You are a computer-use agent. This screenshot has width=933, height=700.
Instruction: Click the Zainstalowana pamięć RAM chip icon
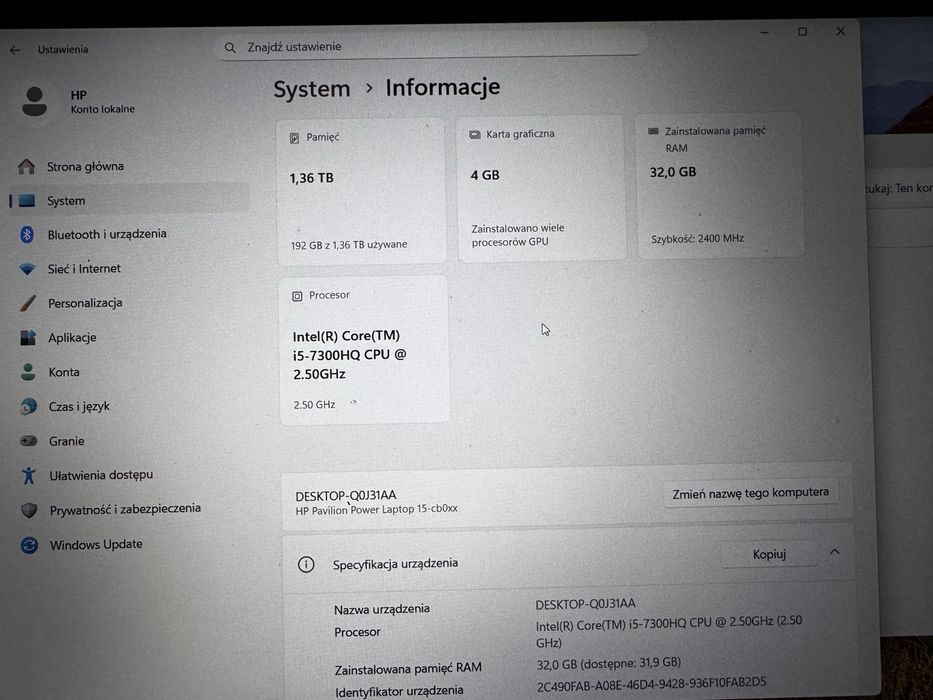pos(653,131)
